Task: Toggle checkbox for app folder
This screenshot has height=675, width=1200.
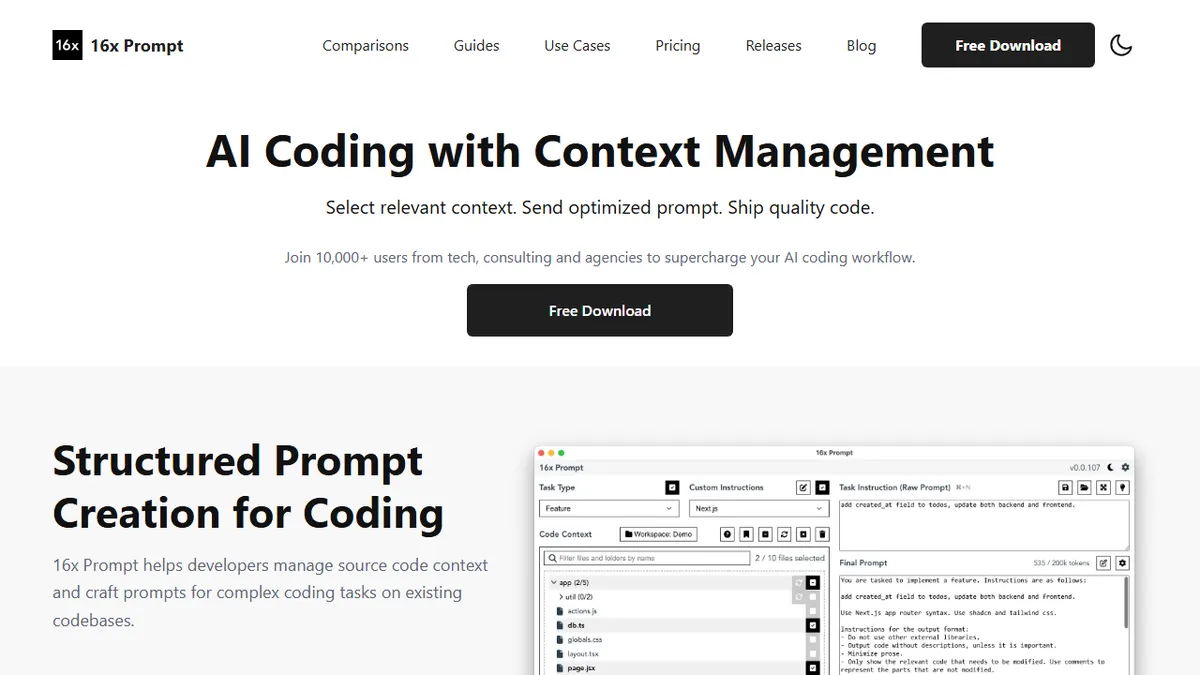Action: click(813, 582)
